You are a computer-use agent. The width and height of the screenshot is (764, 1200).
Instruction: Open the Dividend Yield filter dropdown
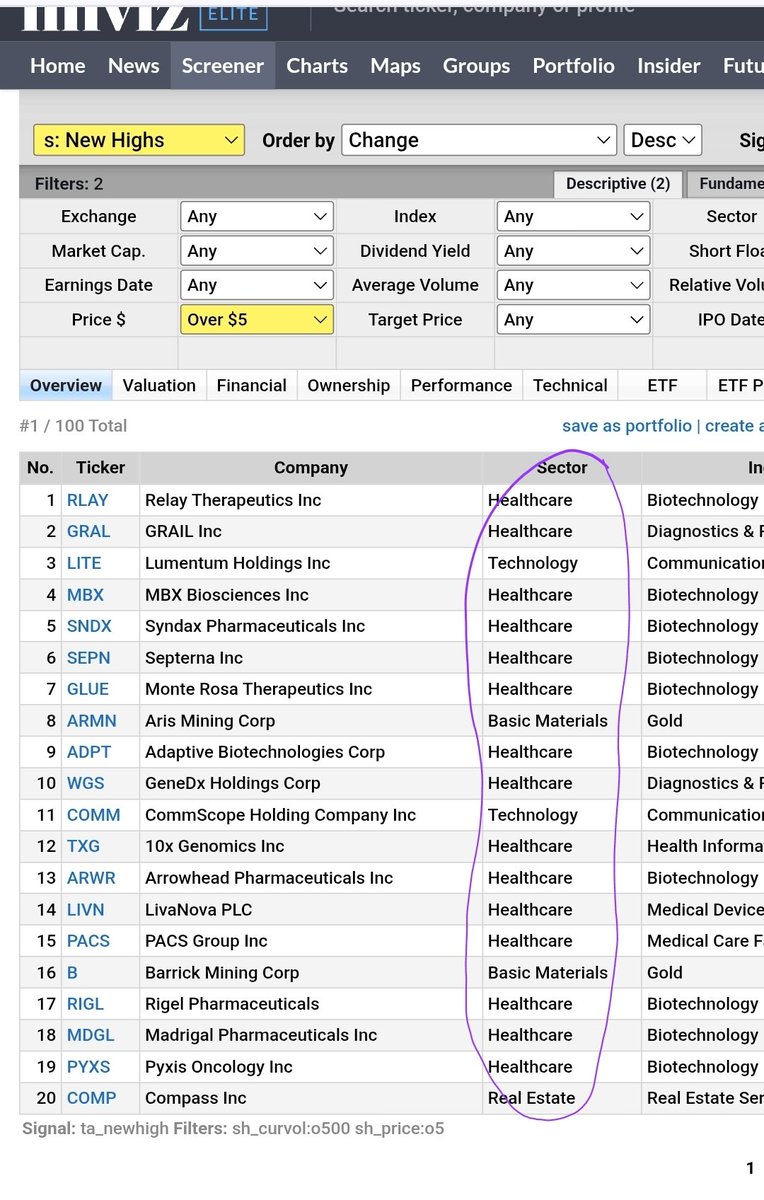[x=573, y=251]
